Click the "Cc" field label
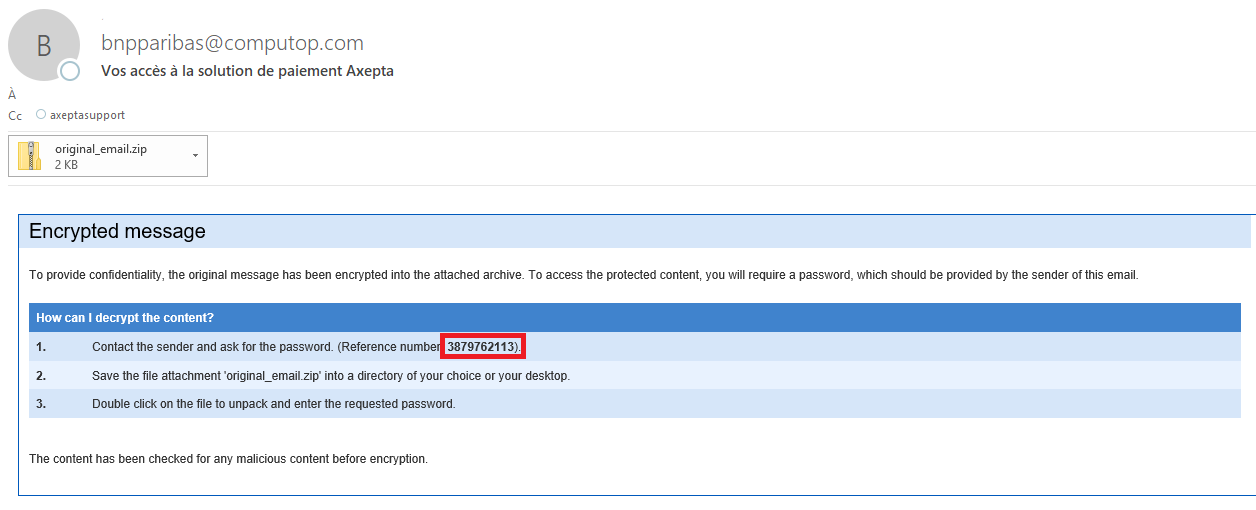 tap(15, 115)
